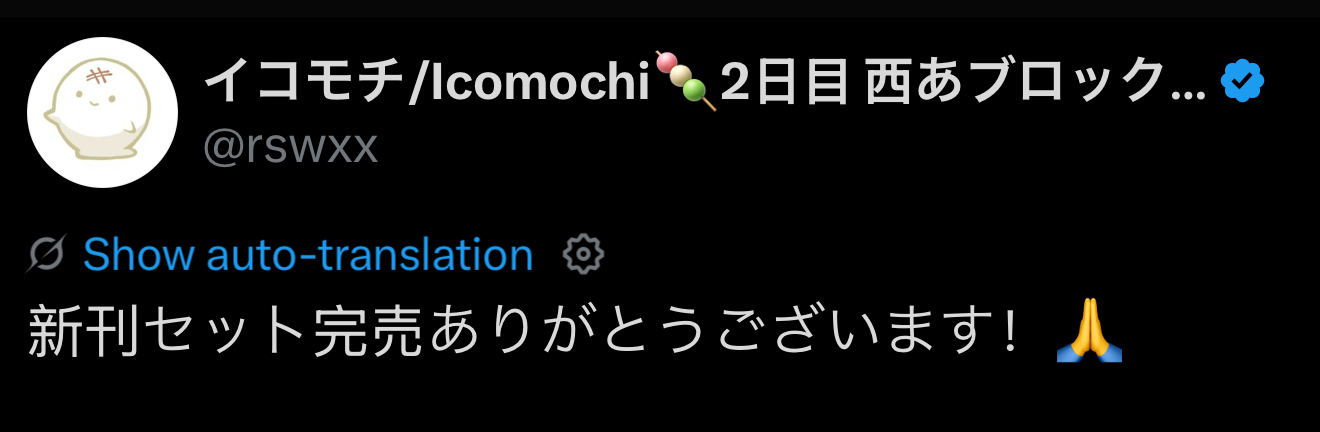The width and height of the screenshot is (1320, 432).
Task: Show auto-translation of this post
Action: pos(308,255)
